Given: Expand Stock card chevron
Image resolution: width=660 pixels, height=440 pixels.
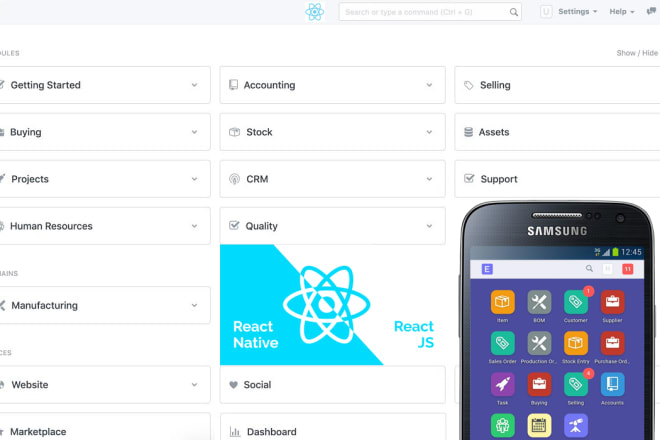Looking at the screenshot, I should point(429,132).
